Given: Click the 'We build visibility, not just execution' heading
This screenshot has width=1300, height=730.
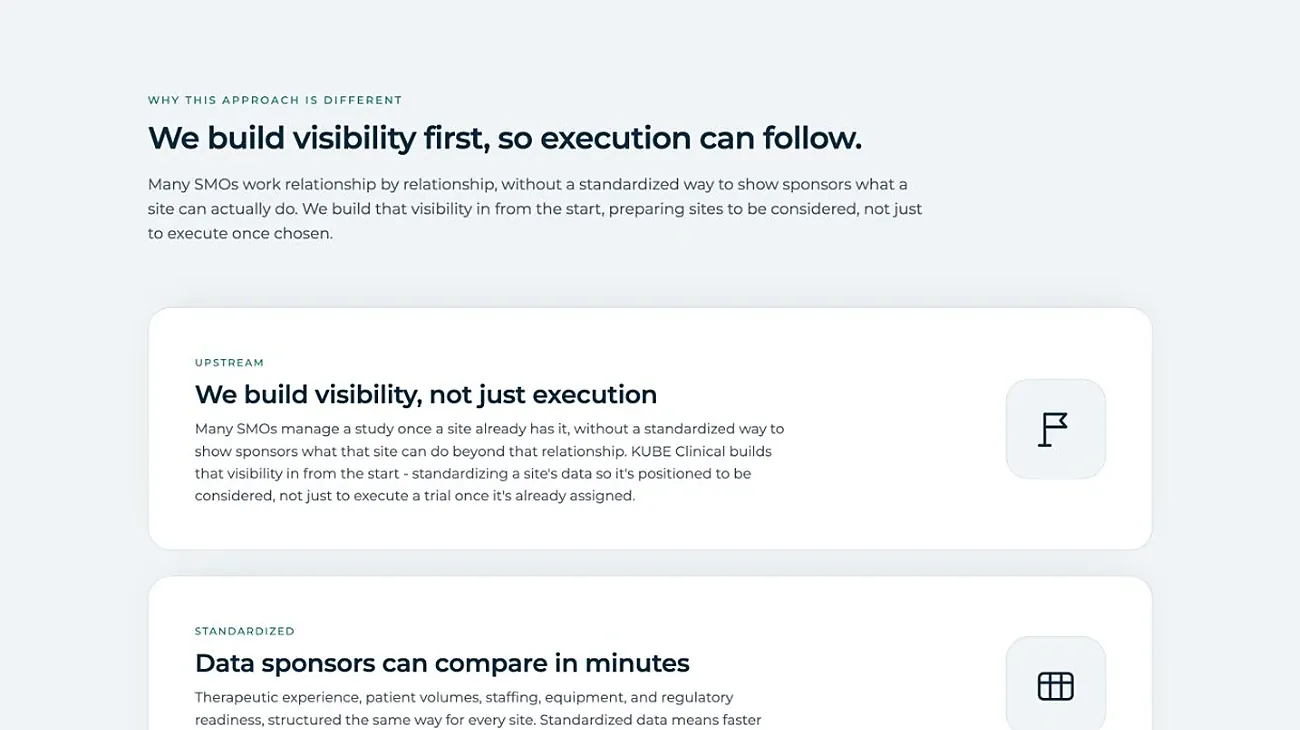Looking at the screenshot, I should [x=426, y=394].
